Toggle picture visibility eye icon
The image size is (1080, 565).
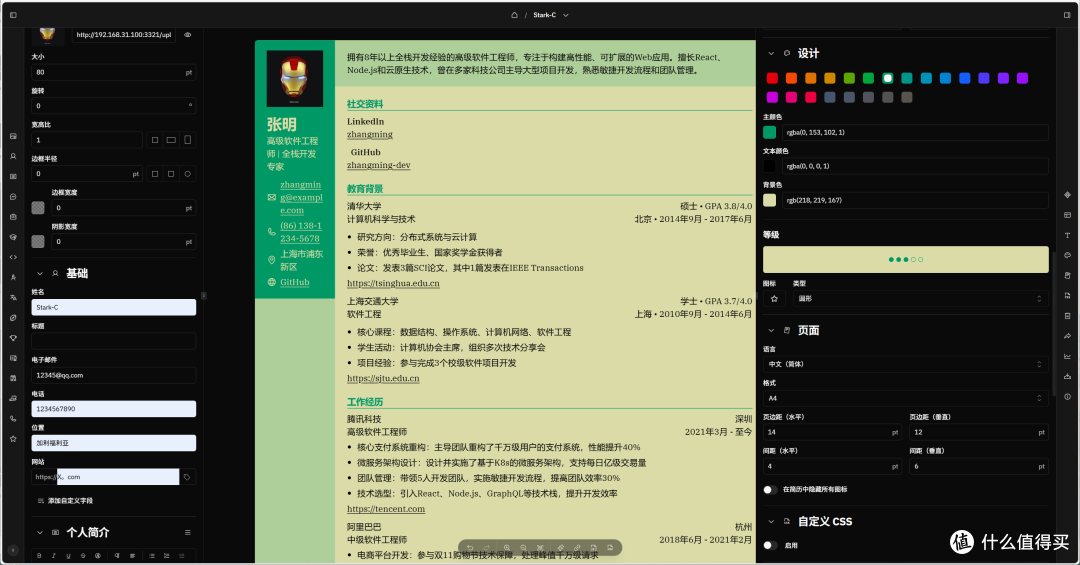tap(187, 34)
